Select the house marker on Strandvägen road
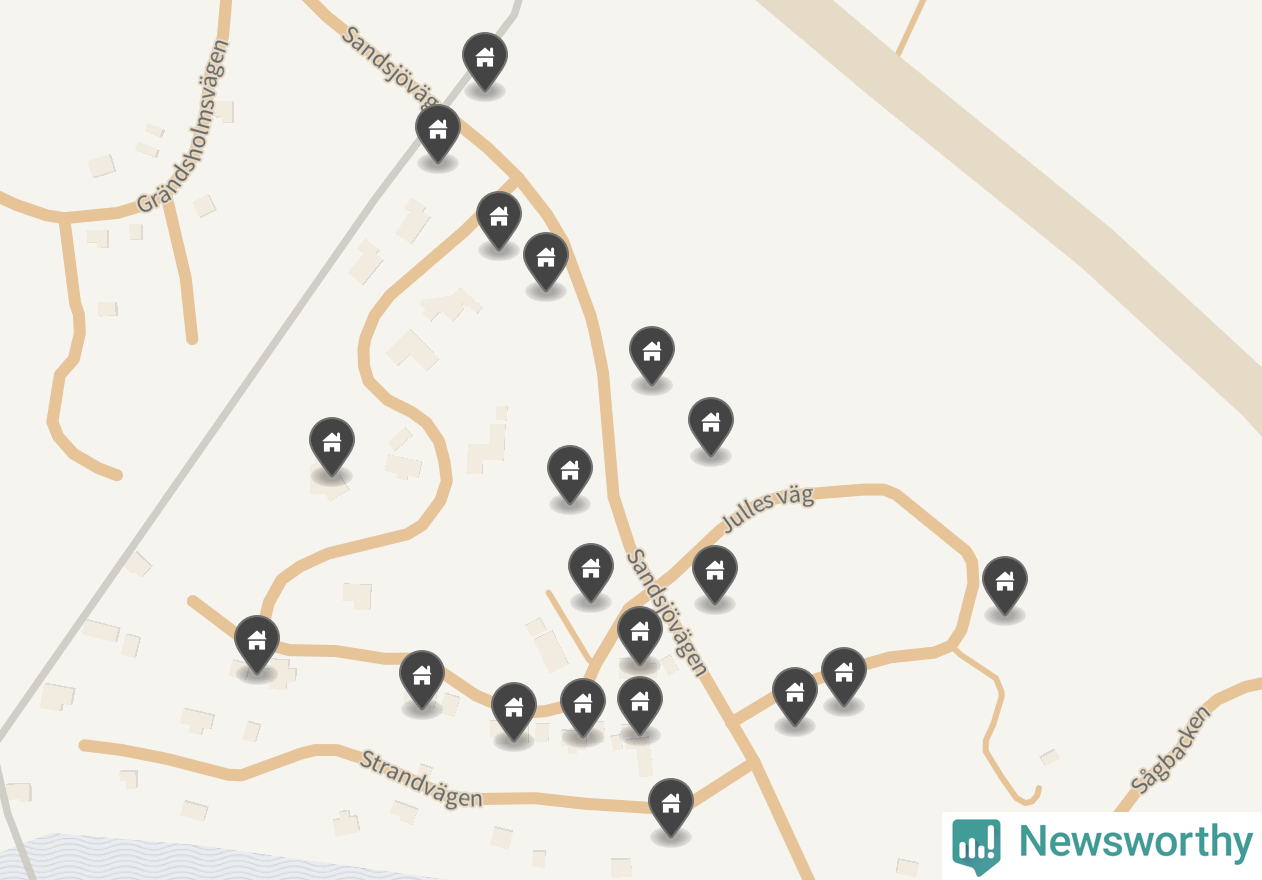Screen dimensions: 1262x880 (671, 806)
